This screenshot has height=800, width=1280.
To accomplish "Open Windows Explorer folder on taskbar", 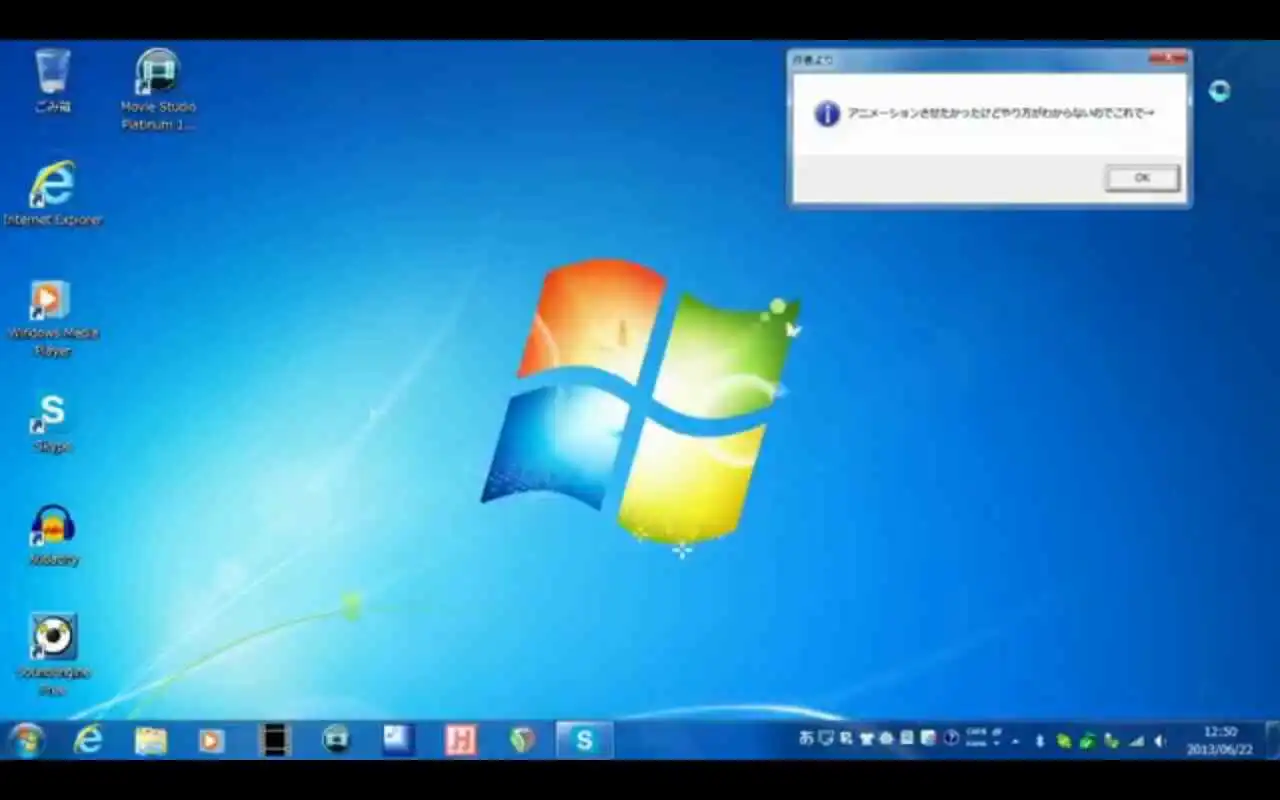I will [151, 740].
